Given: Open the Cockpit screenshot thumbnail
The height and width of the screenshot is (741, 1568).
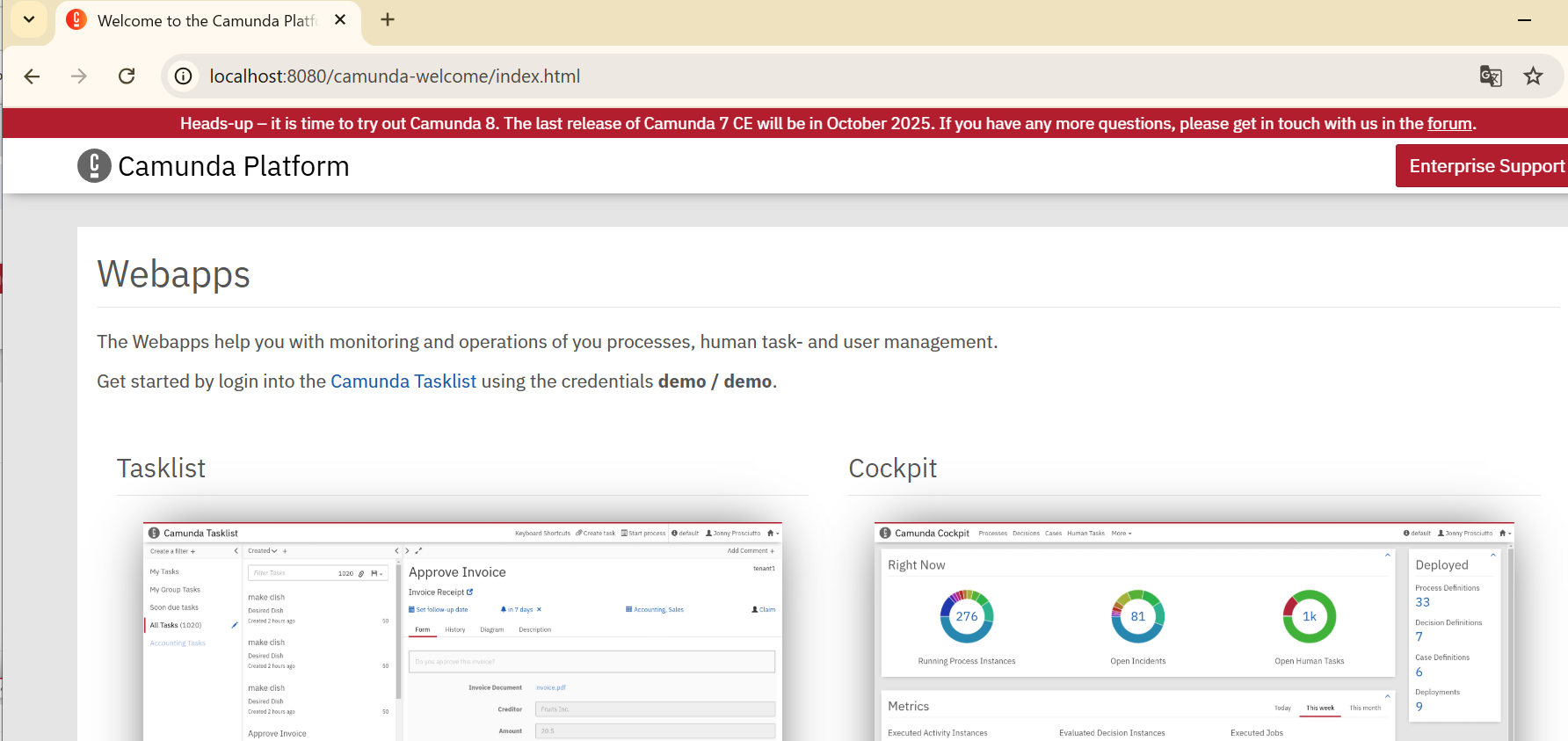Looking at the screenshot, I should pos(1194,632).
